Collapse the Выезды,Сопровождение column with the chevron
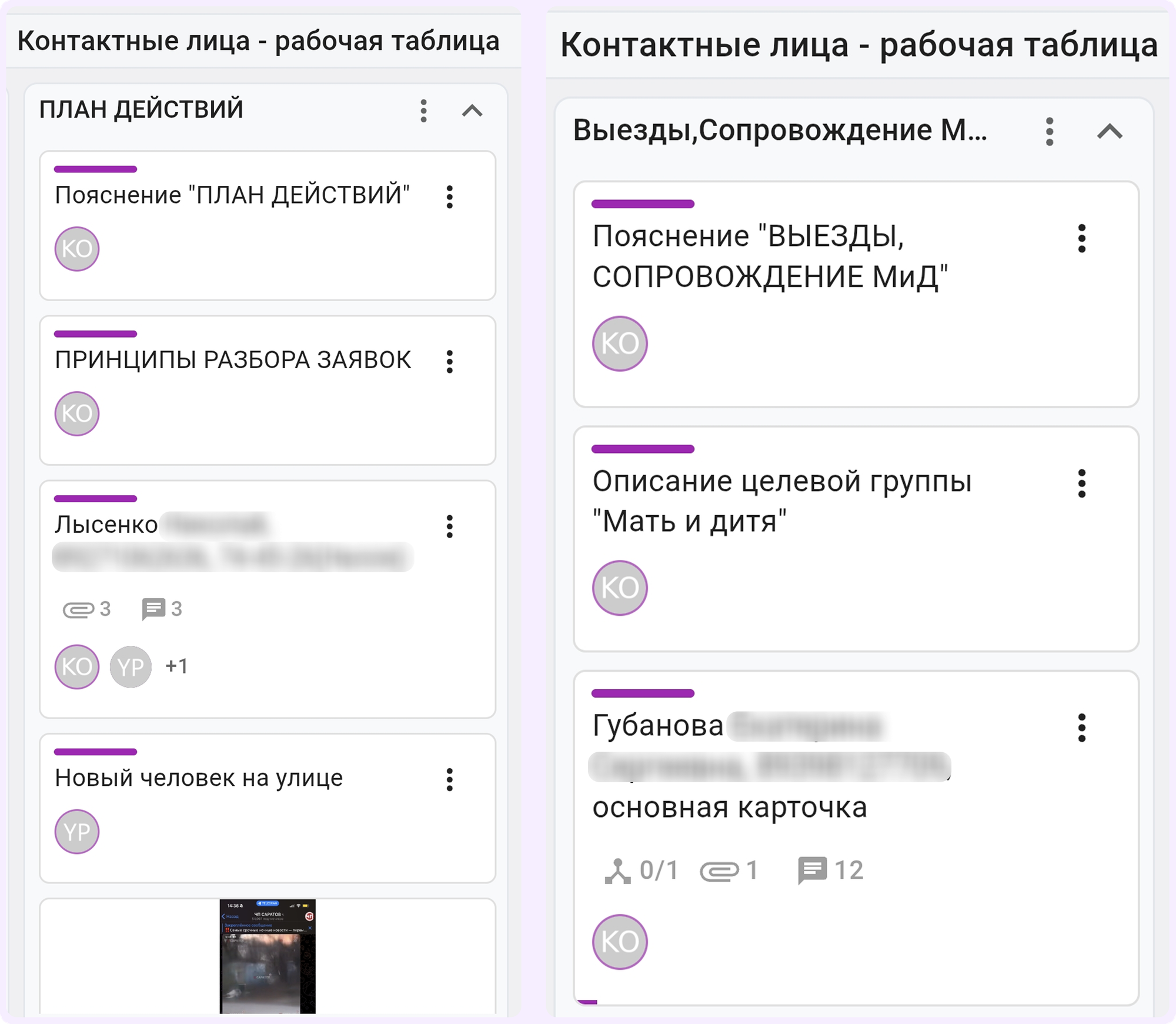Screen dimensions: 1176x1024 pyautogui.click(x=1110, y=131)
